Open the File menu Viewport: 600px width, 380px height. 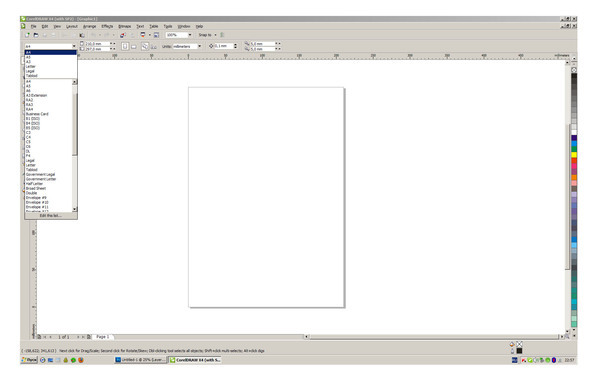[34, 26]
